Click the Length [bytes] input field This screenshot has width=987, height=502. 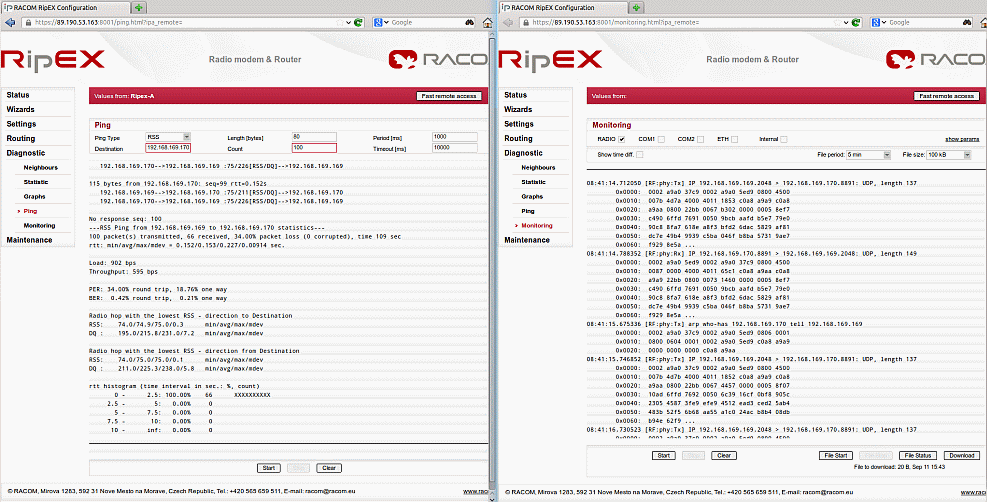click(x=314, y=137)
